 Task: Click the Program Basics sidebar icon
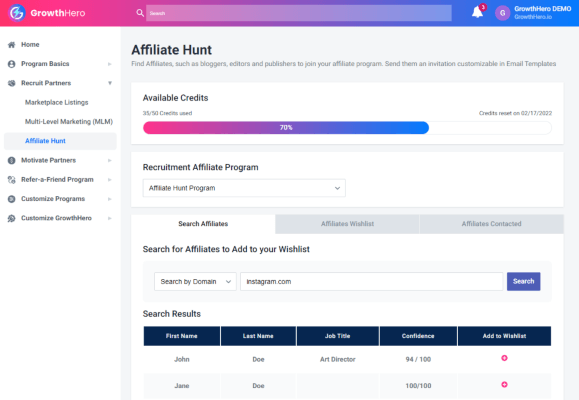[11, 64]
